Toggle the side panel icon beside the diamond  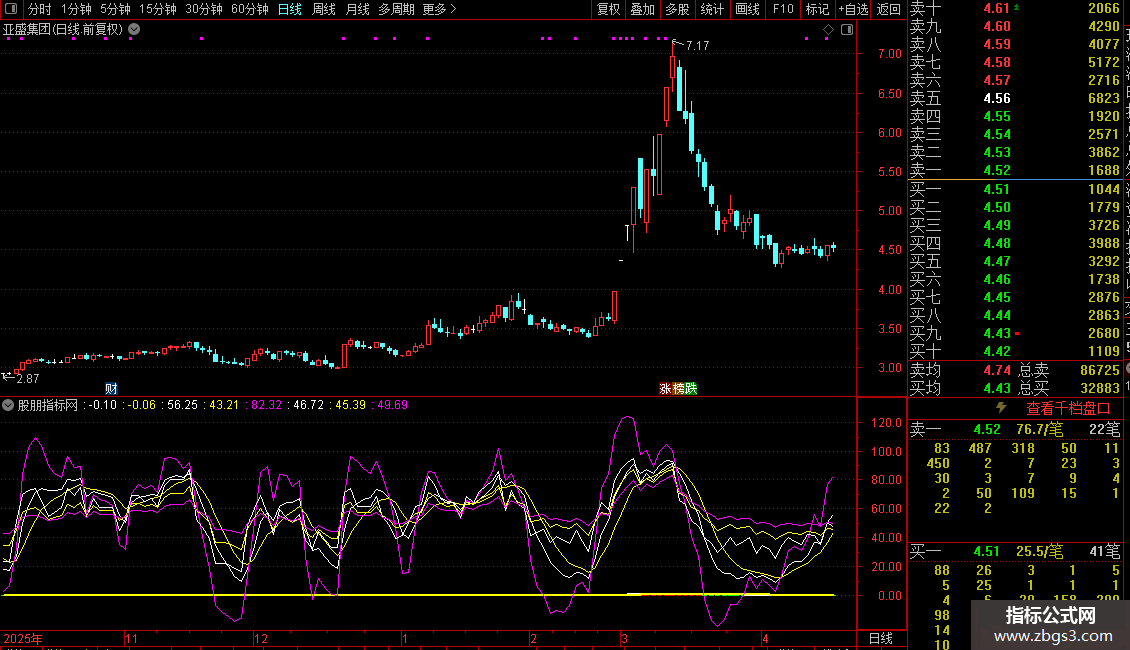846,30
